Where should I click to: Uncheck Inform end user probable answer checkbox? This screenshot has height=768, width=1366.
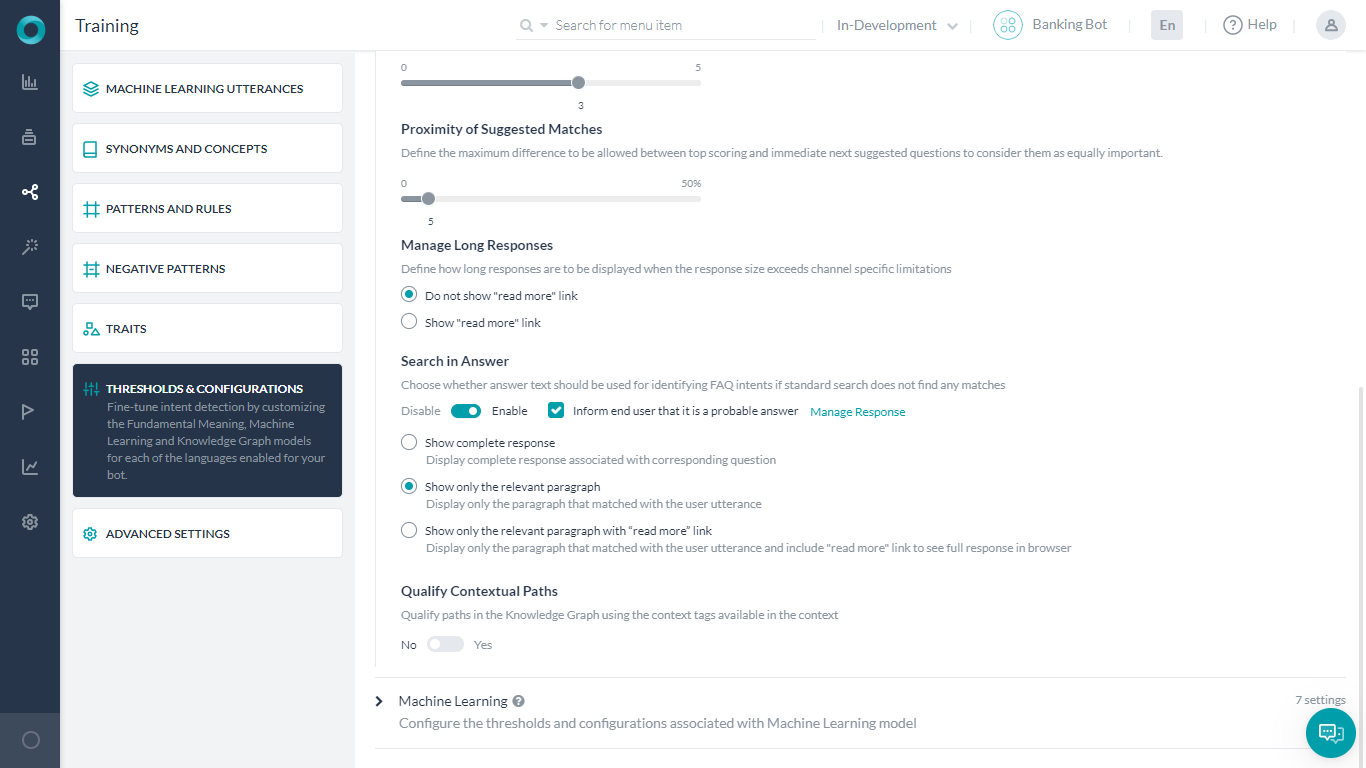[555, 410]
